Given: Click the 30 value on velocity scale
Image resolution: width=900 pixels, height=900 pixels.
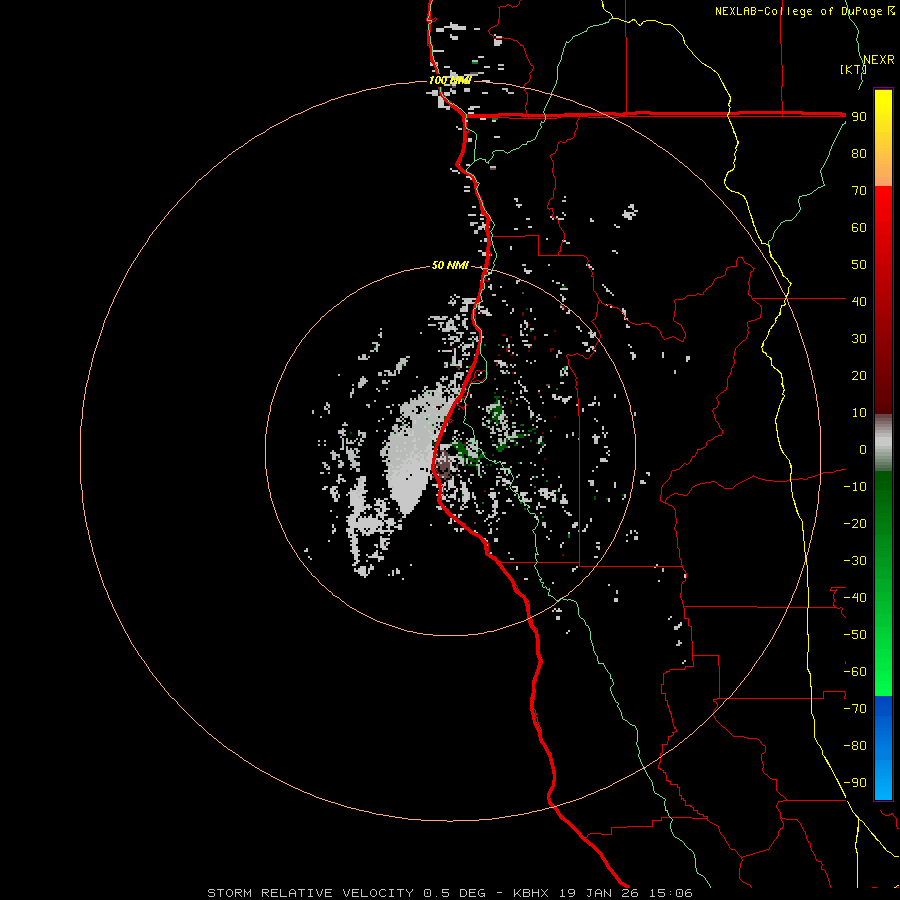Looking at the screenshot, I should click(859, 339).
